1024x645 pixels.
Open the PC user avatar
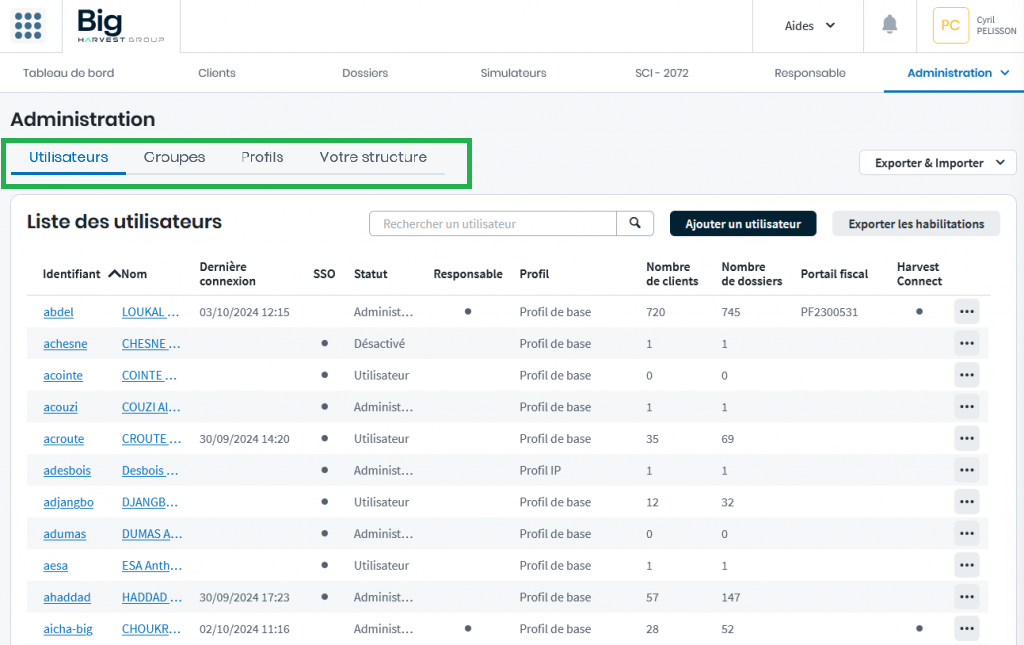coord(950,26)
